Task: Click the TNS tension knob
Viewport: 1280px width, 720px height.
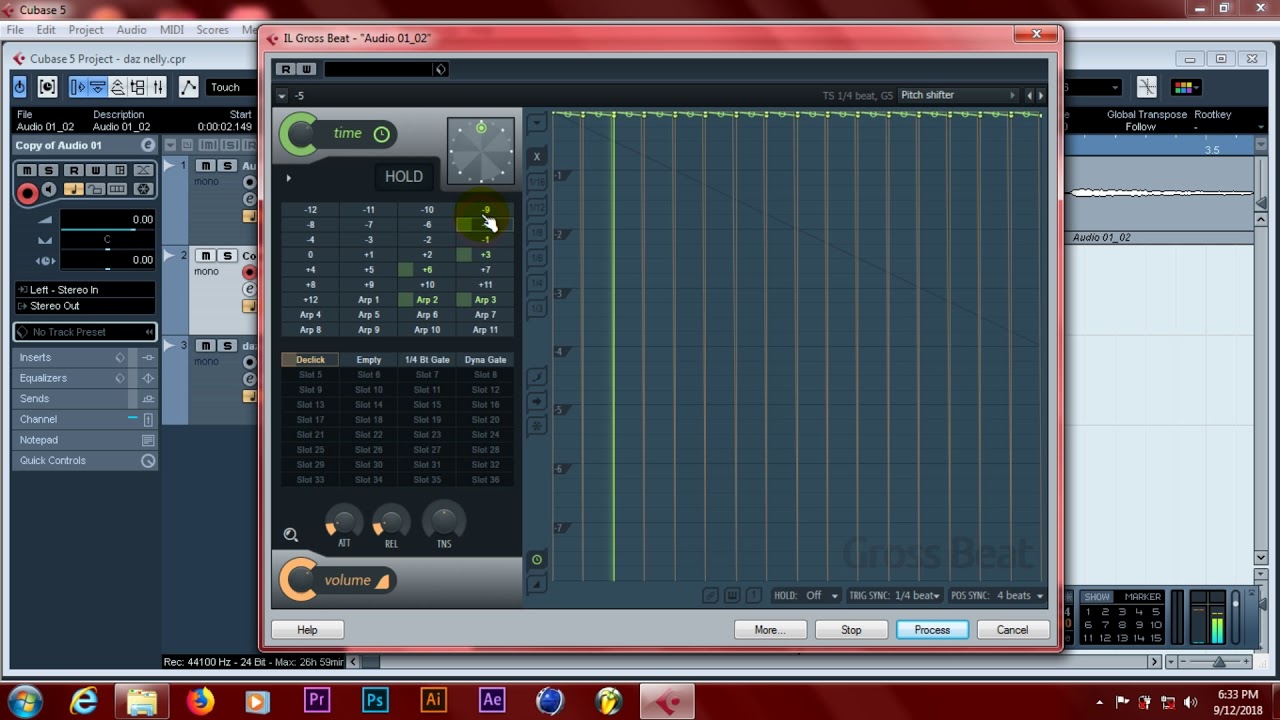Action: pos(444,519)
